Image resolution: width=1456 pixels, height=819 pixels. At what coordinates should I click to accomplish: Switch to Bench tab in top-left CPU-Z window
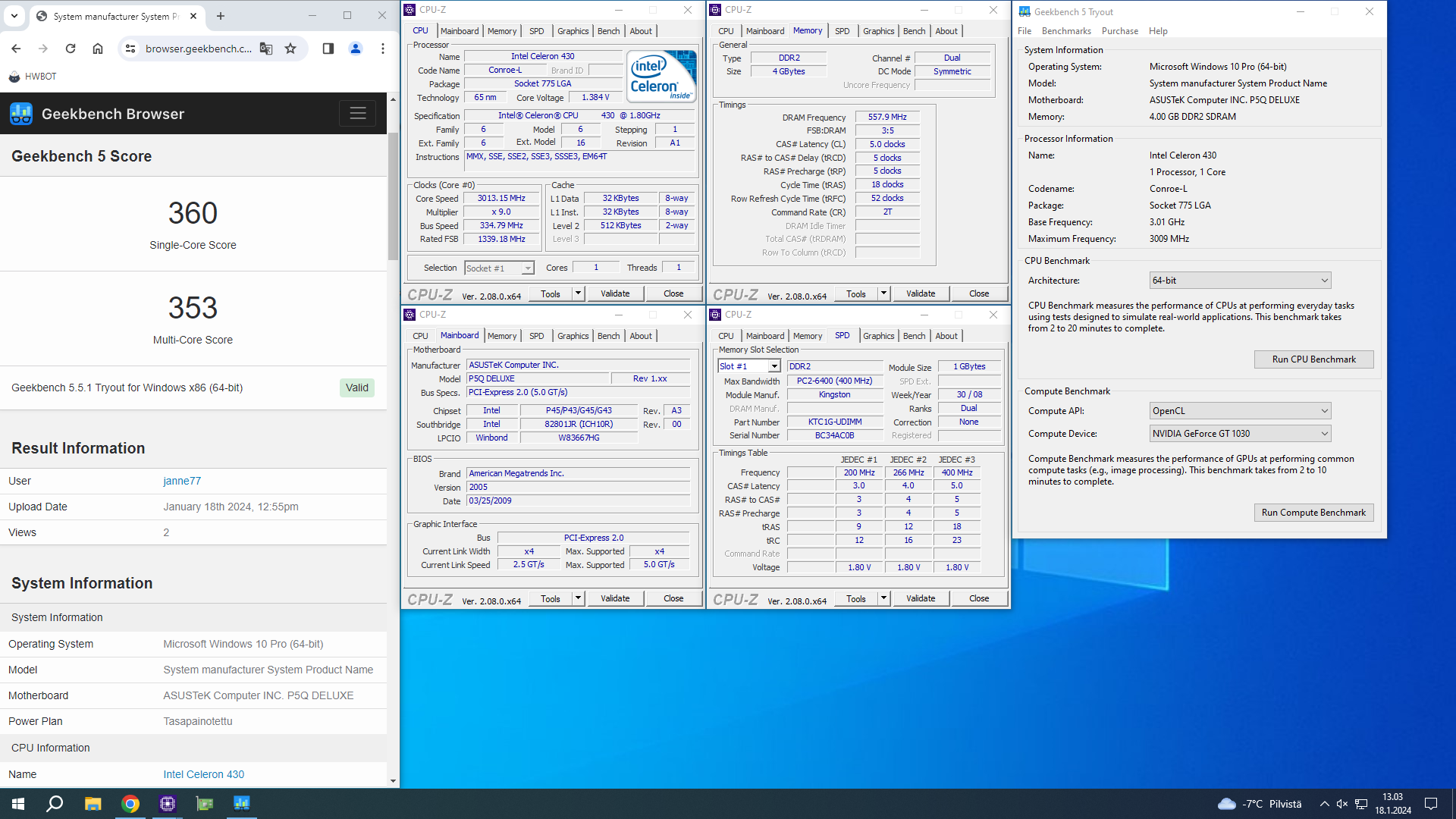[608, 31]
